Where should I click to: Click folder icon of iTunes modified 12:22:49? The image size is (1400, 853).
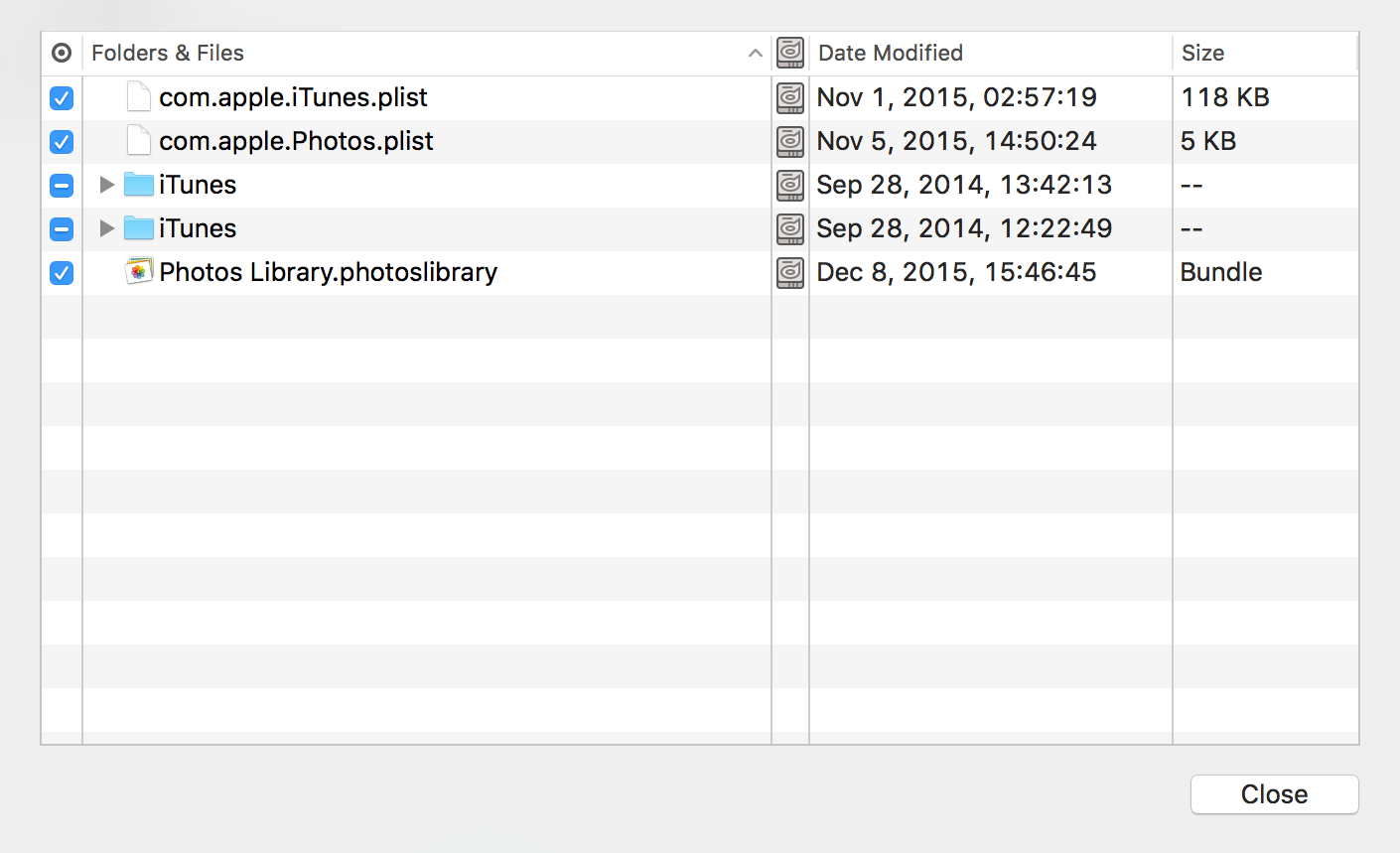[139, 228]
